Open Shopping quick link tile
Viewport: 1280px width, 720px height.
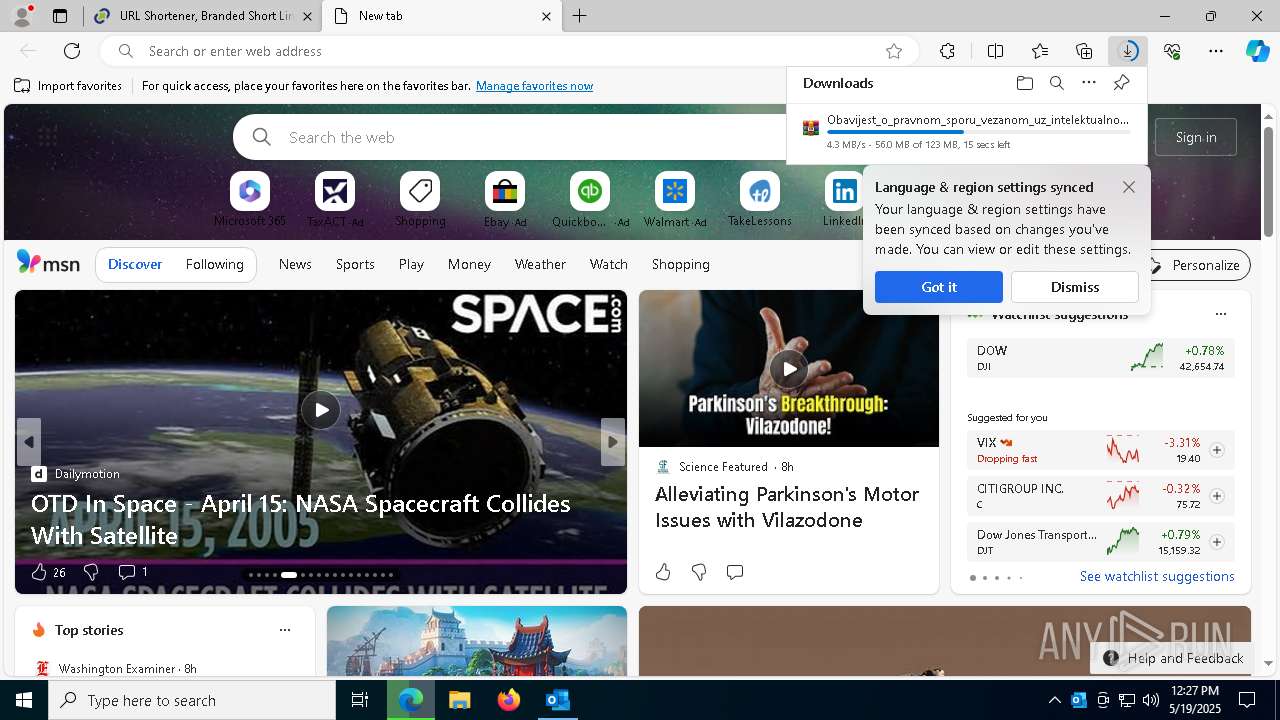tap(420, 200)
